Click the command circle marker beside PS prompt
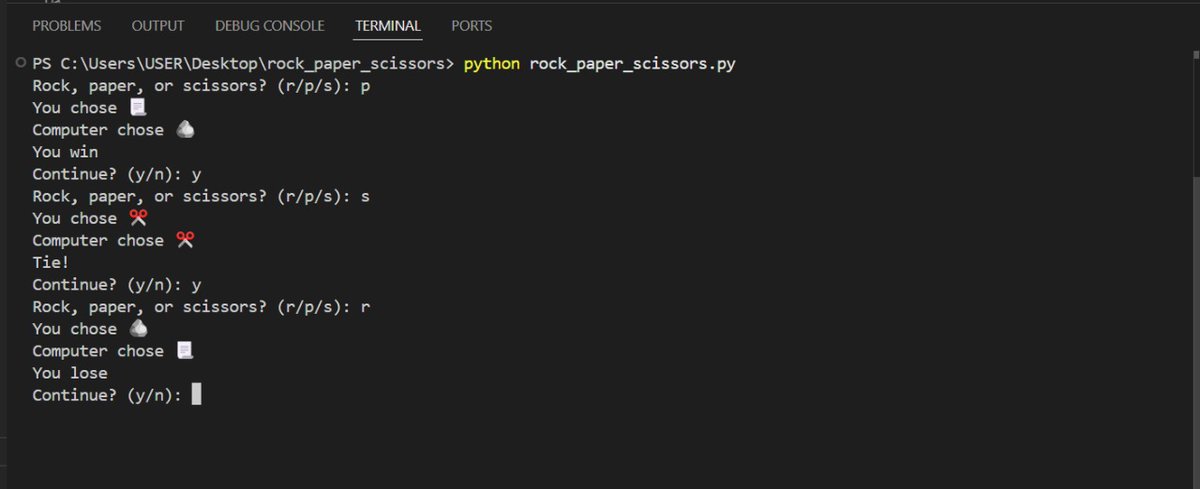 coord(22,63)
